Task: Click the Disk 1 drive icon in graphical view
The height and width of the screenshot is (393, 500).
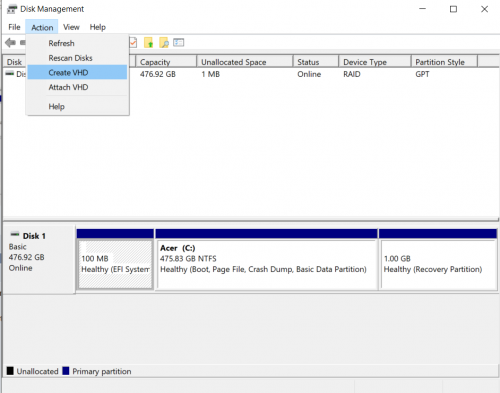Action: [15, 235]
